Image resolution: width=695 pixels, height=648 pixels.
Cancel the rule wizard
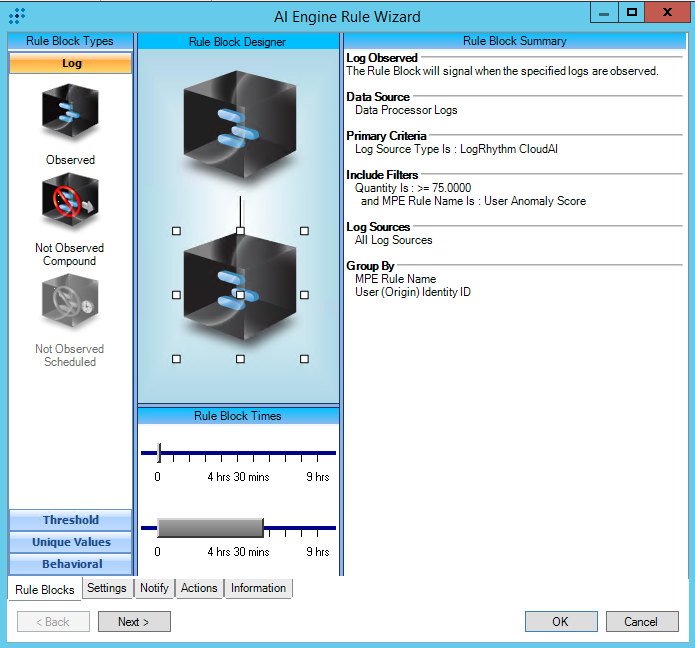click(x=641, y=622)
